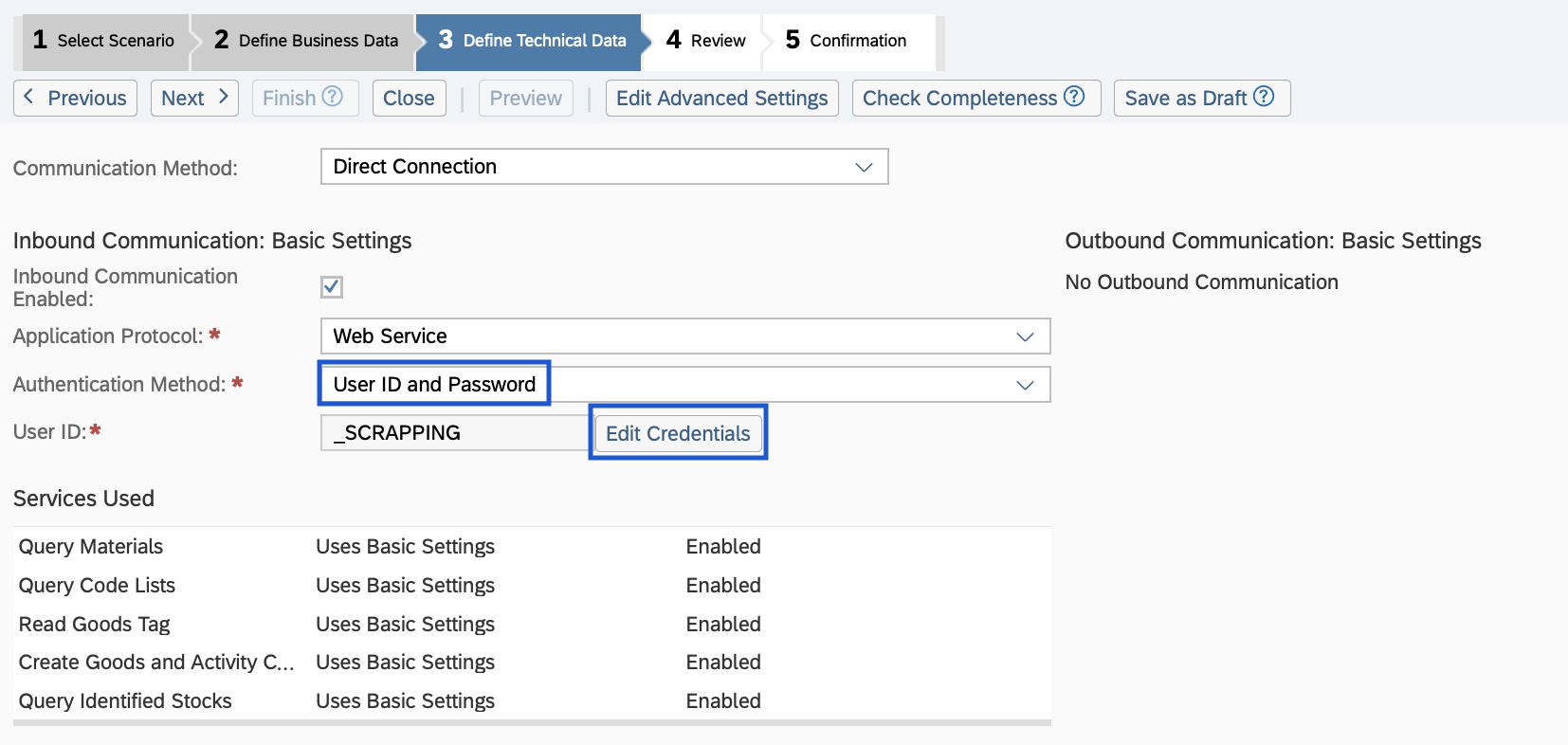This screenshot has height=745, width=1568.
Task: Click the Previous button
Action: point(75,99)
